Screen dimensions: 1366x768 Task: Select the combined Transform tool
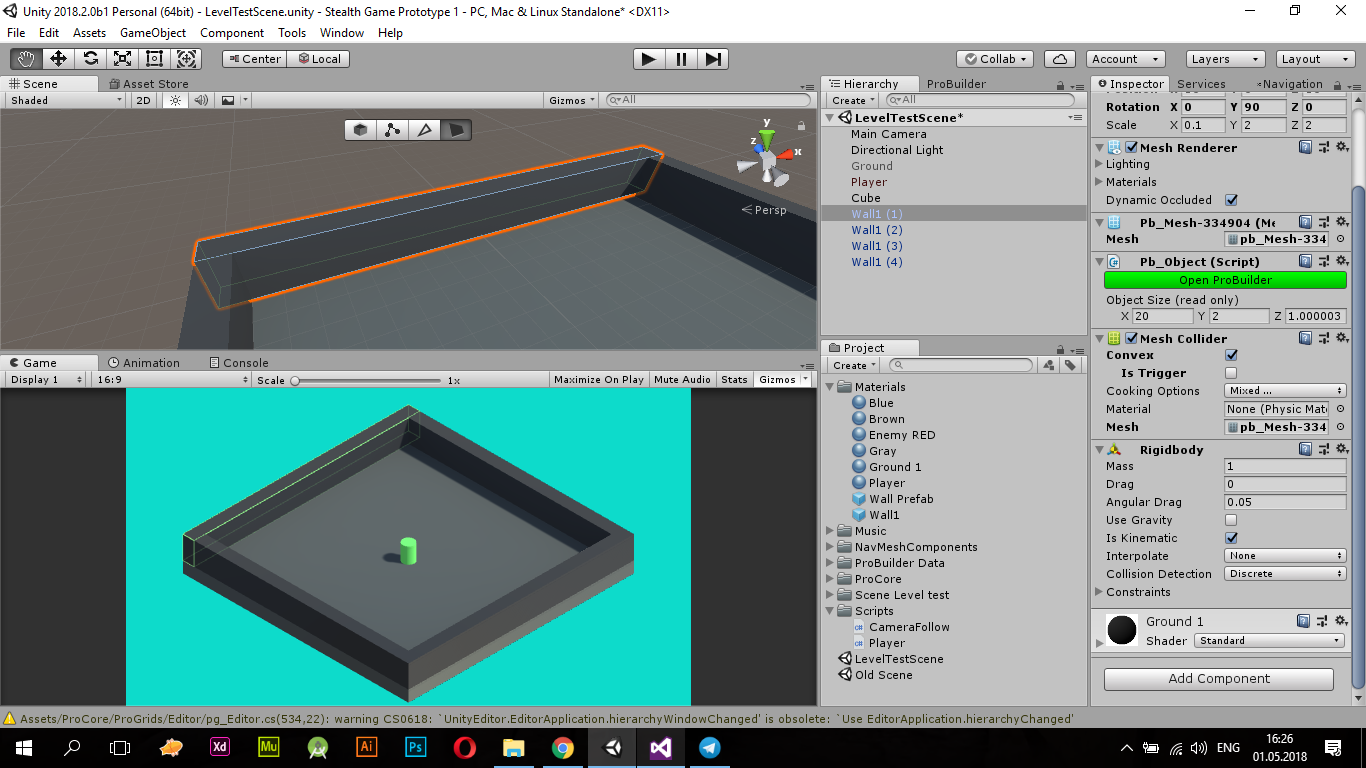pos(187,59)
